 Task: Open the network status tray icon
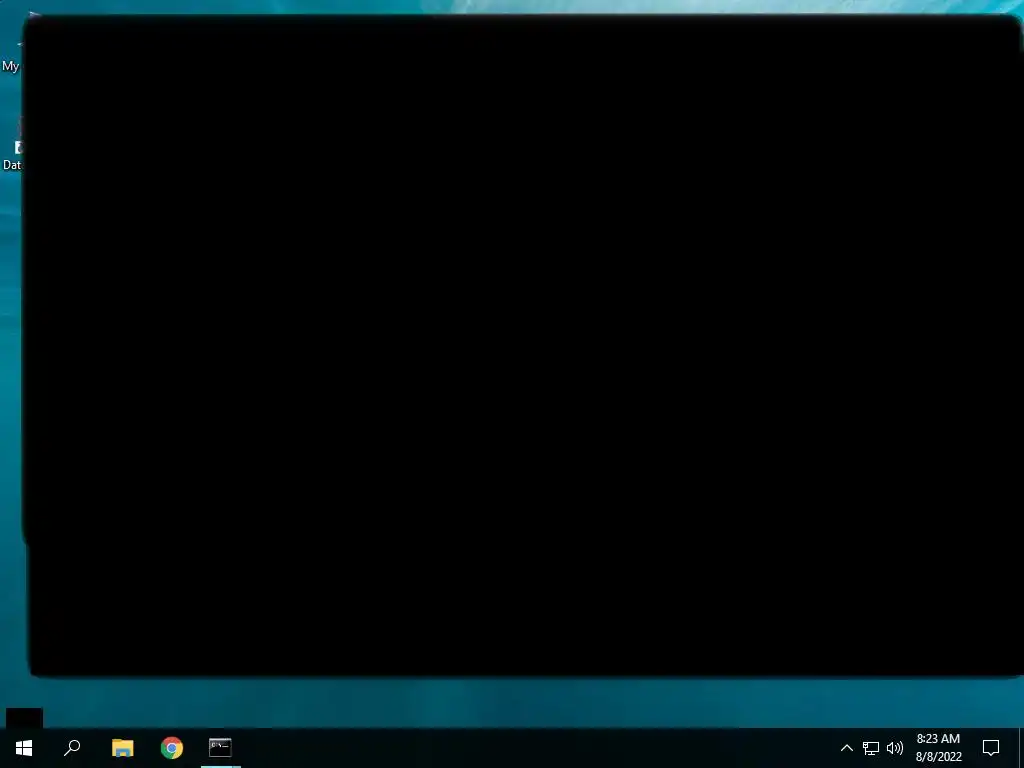coord(871,748)
